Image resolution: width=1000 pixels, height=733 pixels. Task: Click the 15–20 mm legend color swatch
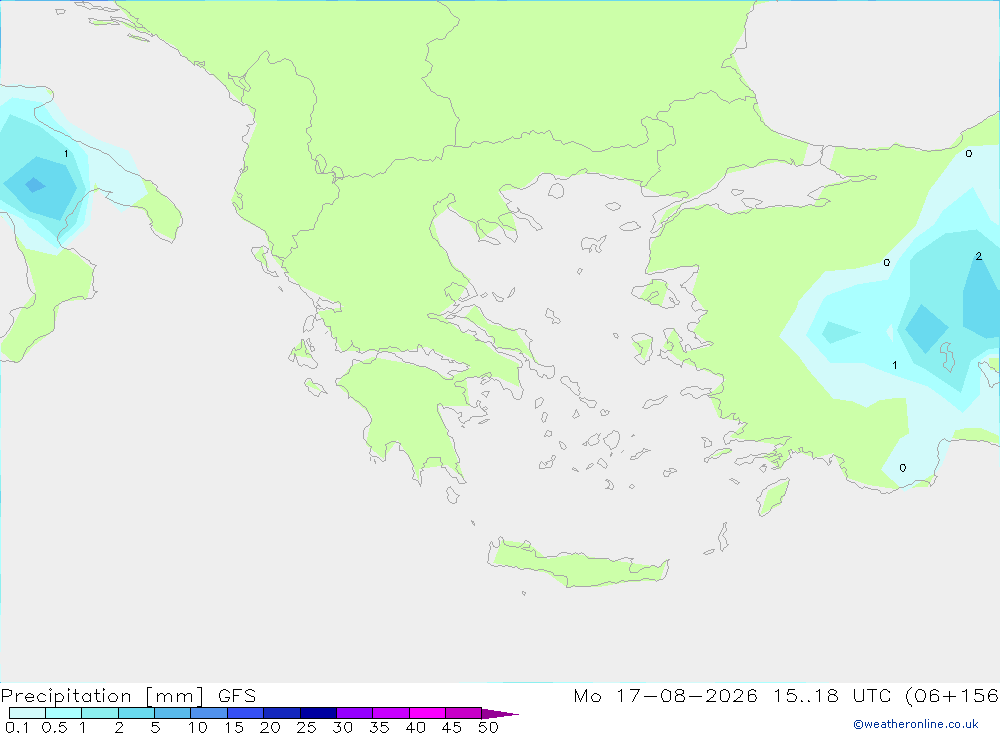pos(246,713)
